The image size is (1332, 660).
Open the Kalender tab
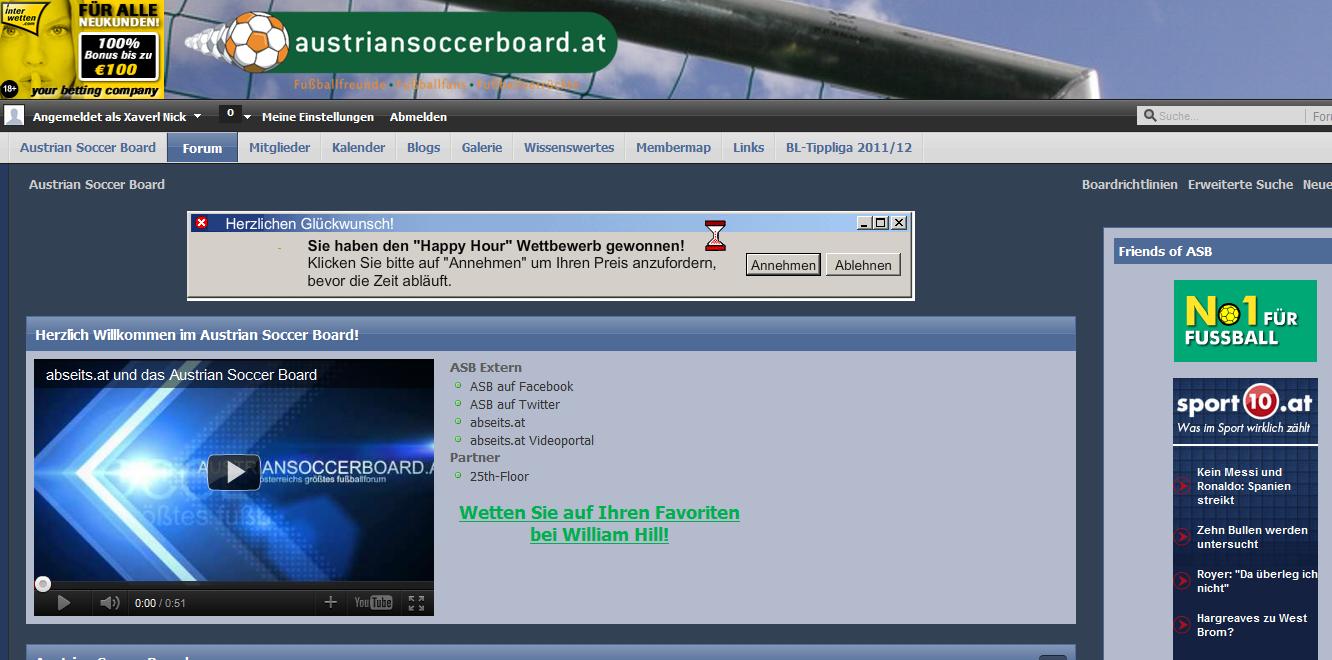coord(358,147)
